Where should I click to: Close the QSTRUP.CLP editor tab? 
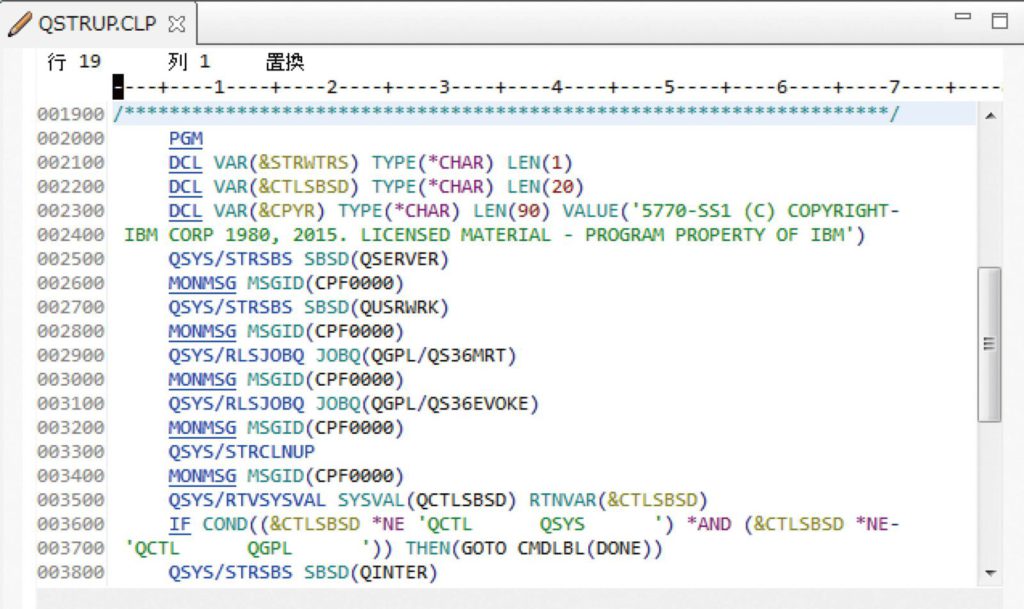[x=177, y=23]
